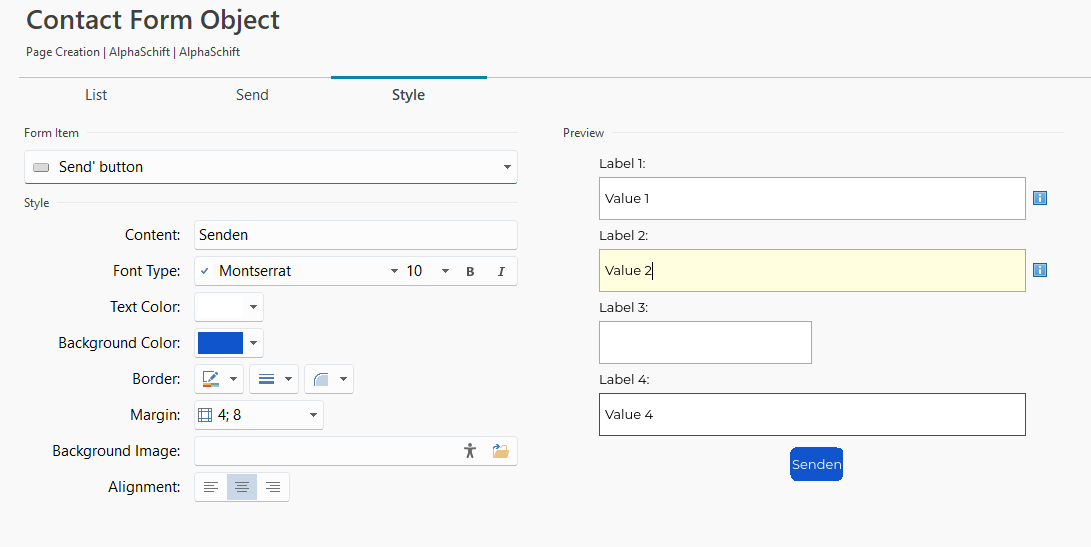Click the Content text field containing Senden
This screenshot has width=1091, height=547.
355,235
